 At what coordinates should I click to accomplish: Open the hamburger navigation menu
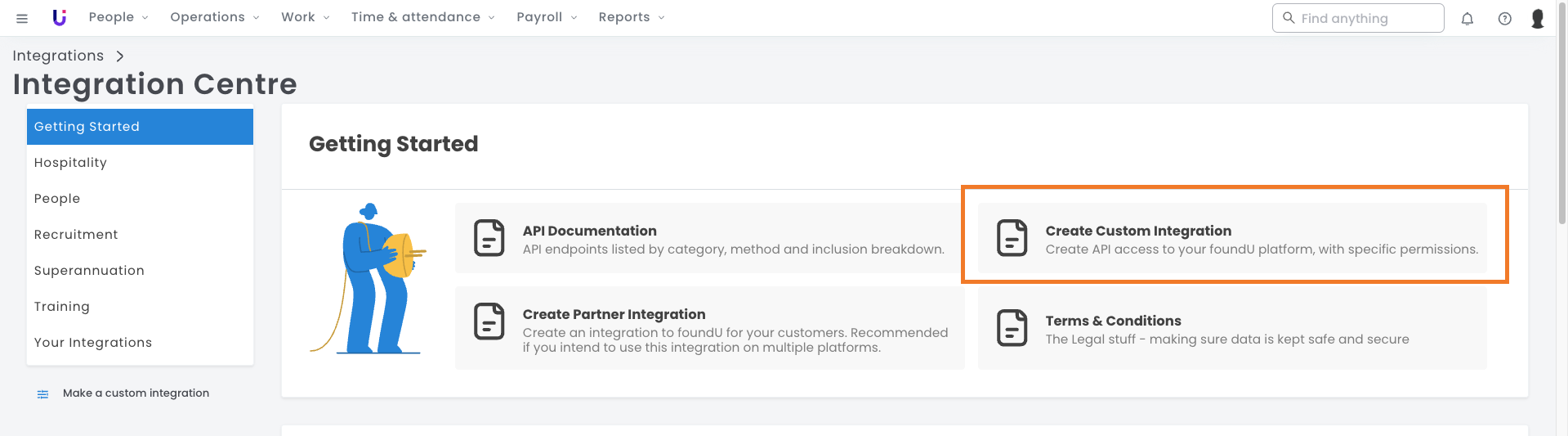click(x=22, y=18)
